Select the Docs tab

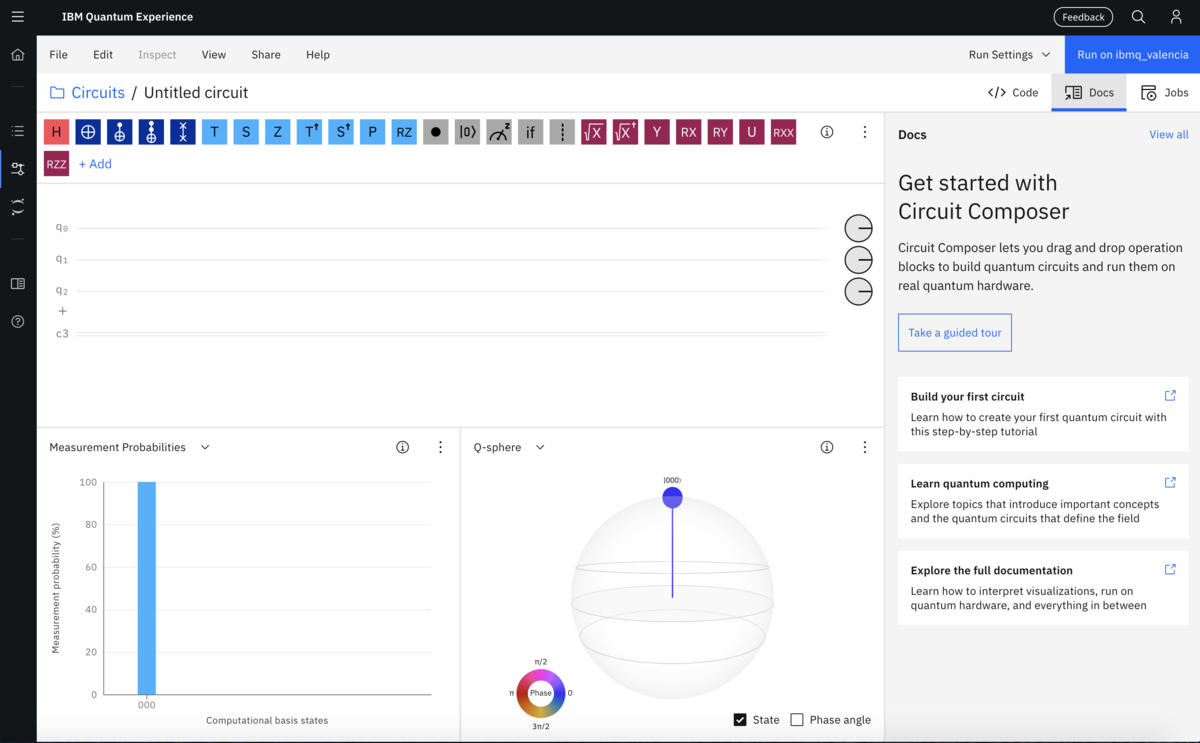click(x=1089, y=92)
